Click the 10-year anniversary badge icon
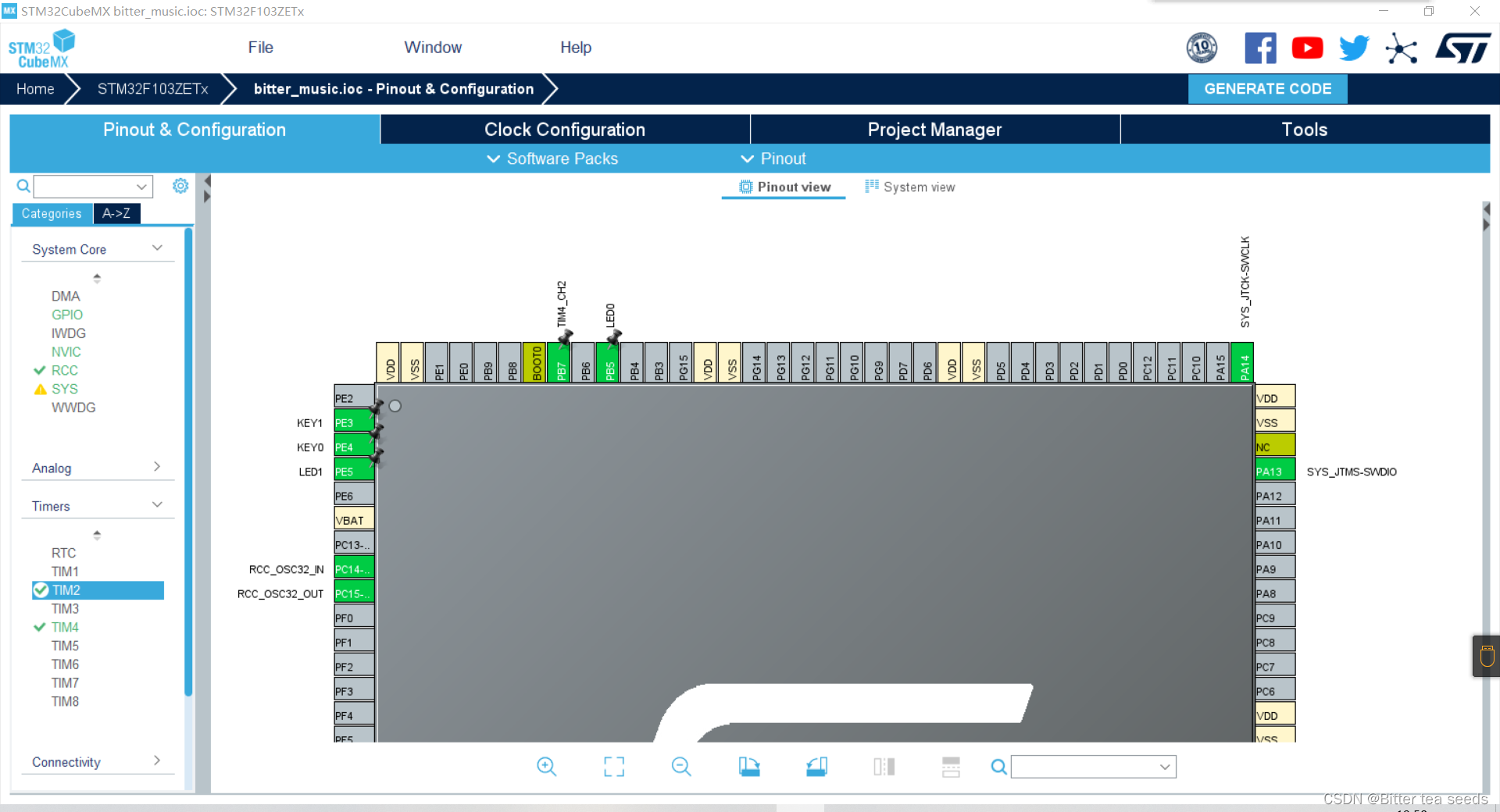 click(1202, 48)
